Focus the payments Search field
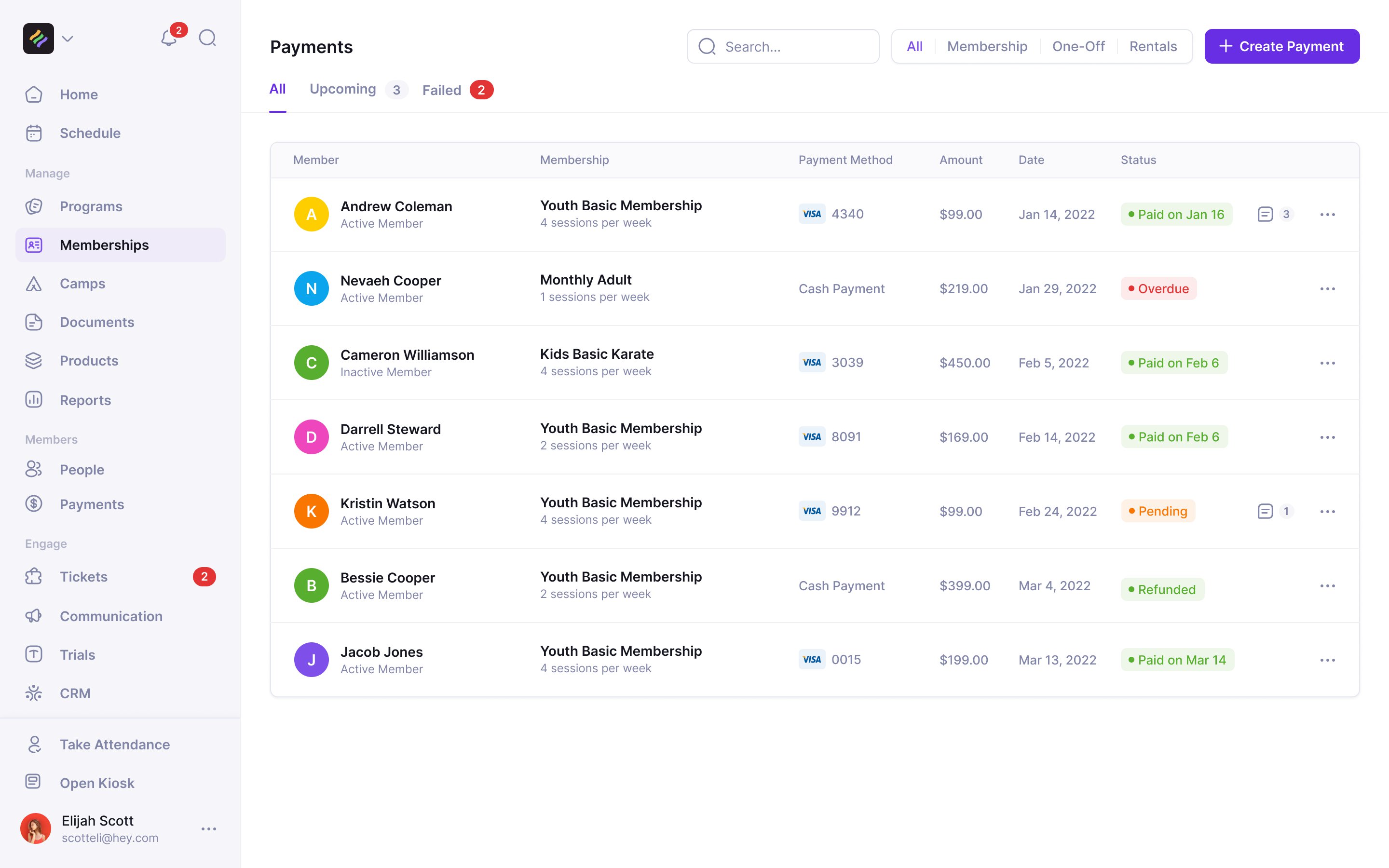The height and width of the screenshot is (868, 1389). pyautogui.click(x=783, y=46)
